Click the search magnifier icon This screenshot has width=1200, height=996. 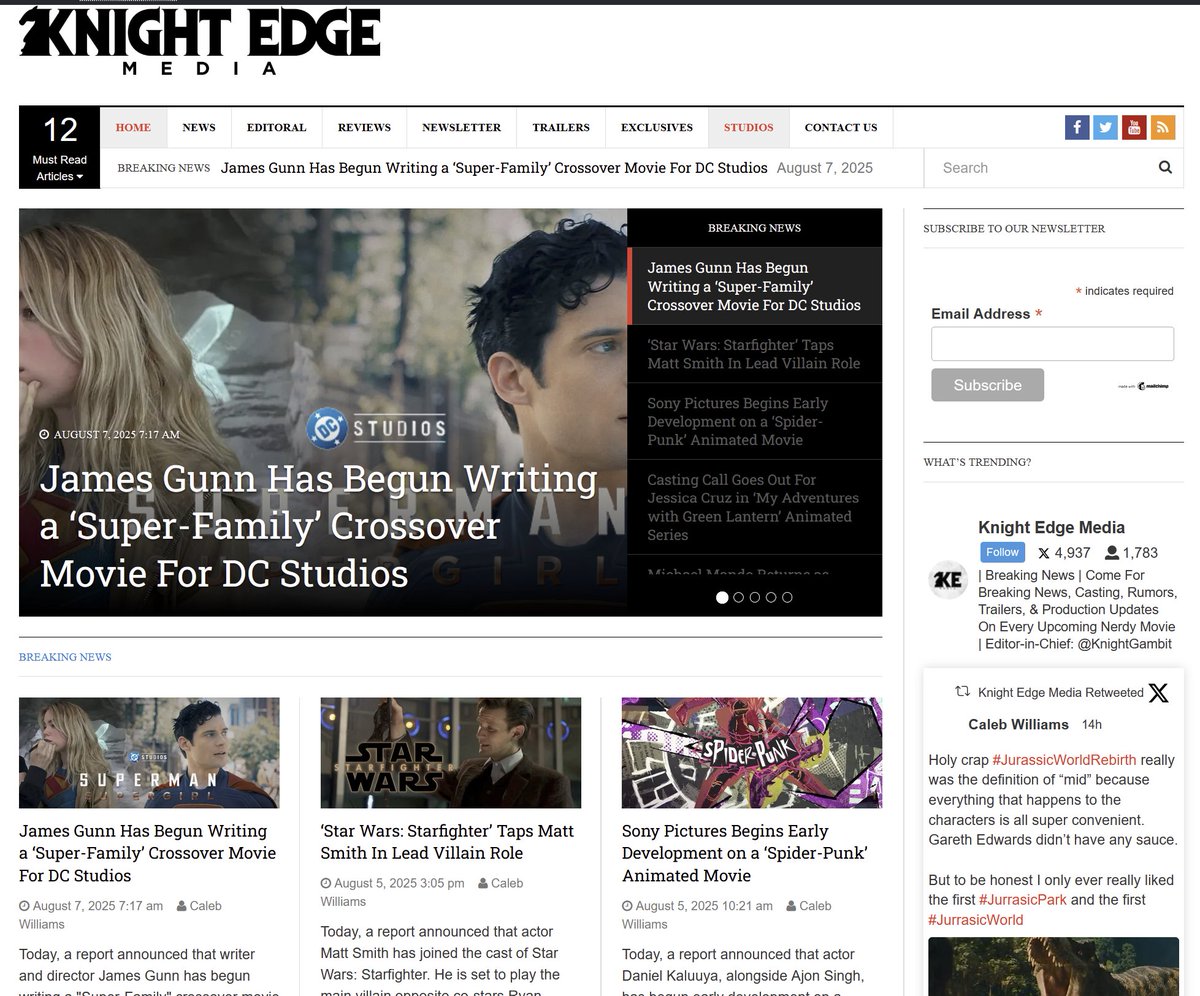pos(1165,168)
